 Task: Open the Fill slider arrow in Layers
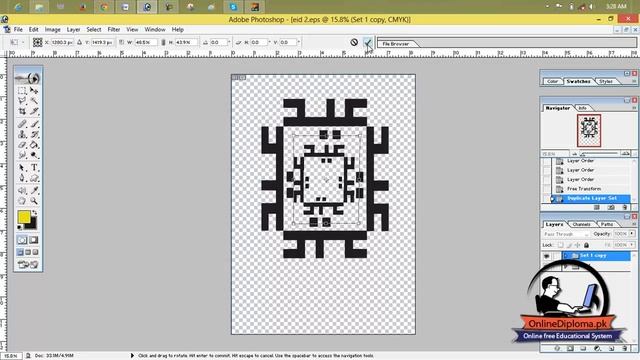pyautogui.click(x=632, y=245)
